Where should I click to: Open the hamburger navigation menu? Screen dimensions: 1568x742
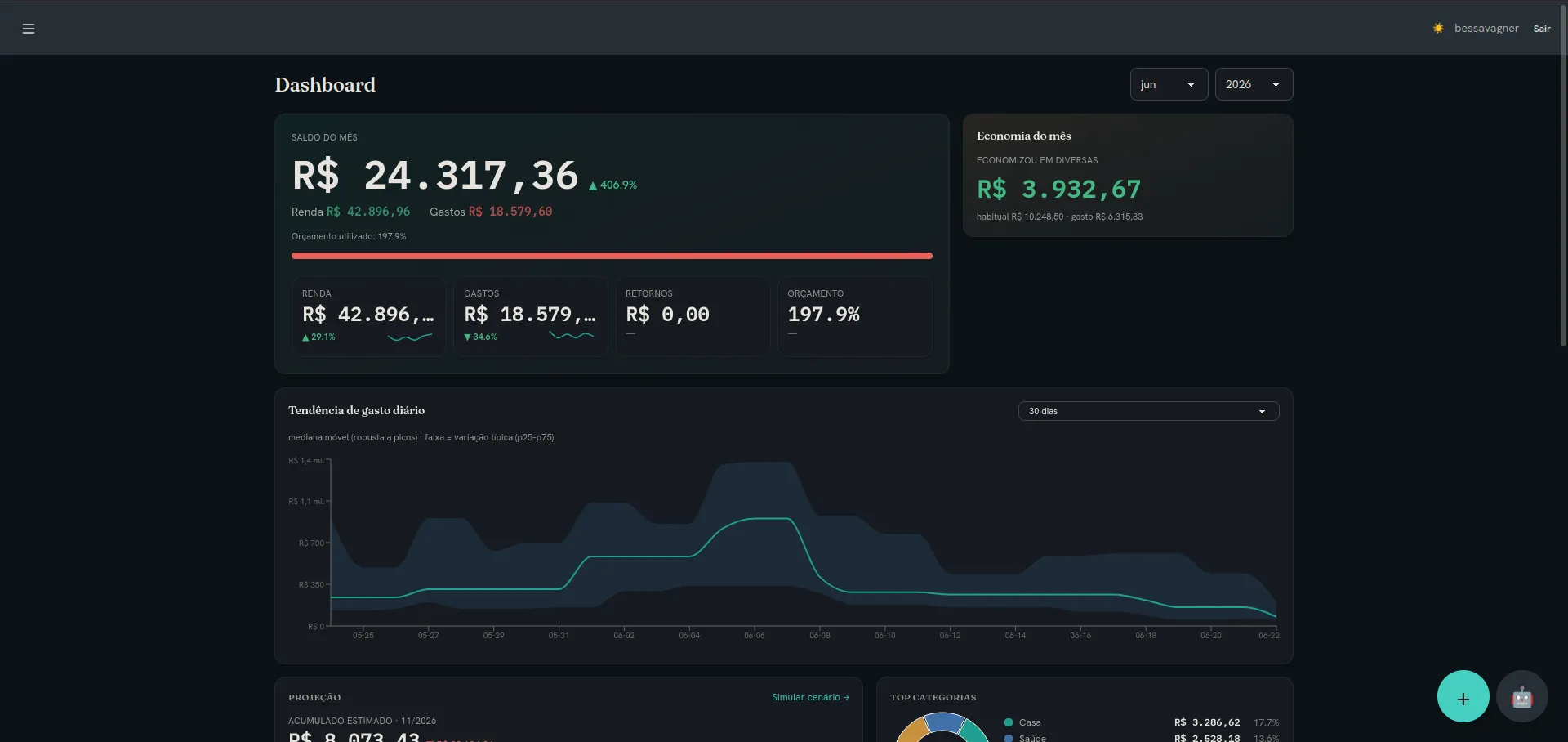(x=29, y=29)
